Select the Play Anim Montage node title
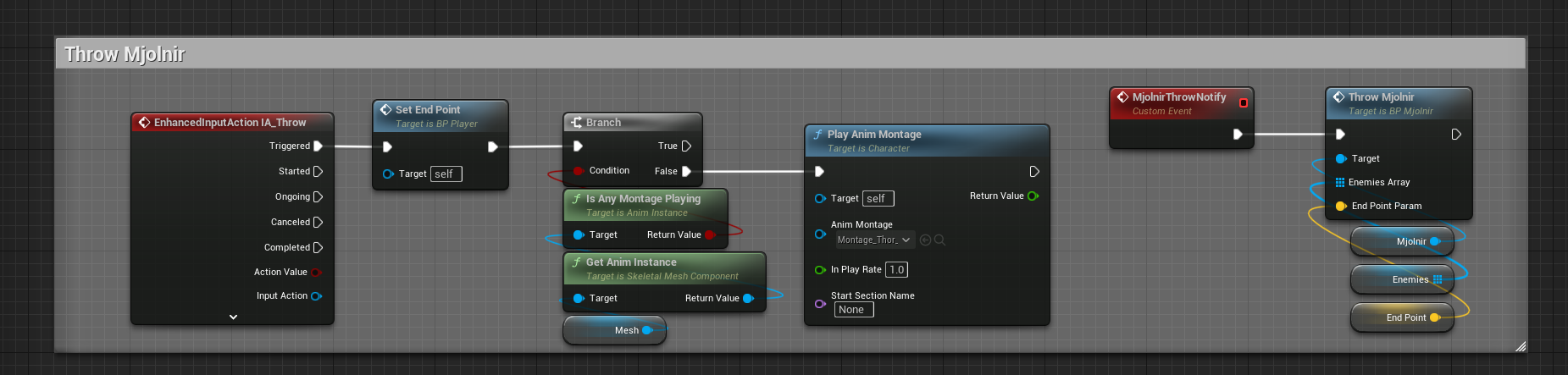 click(874, 135)
